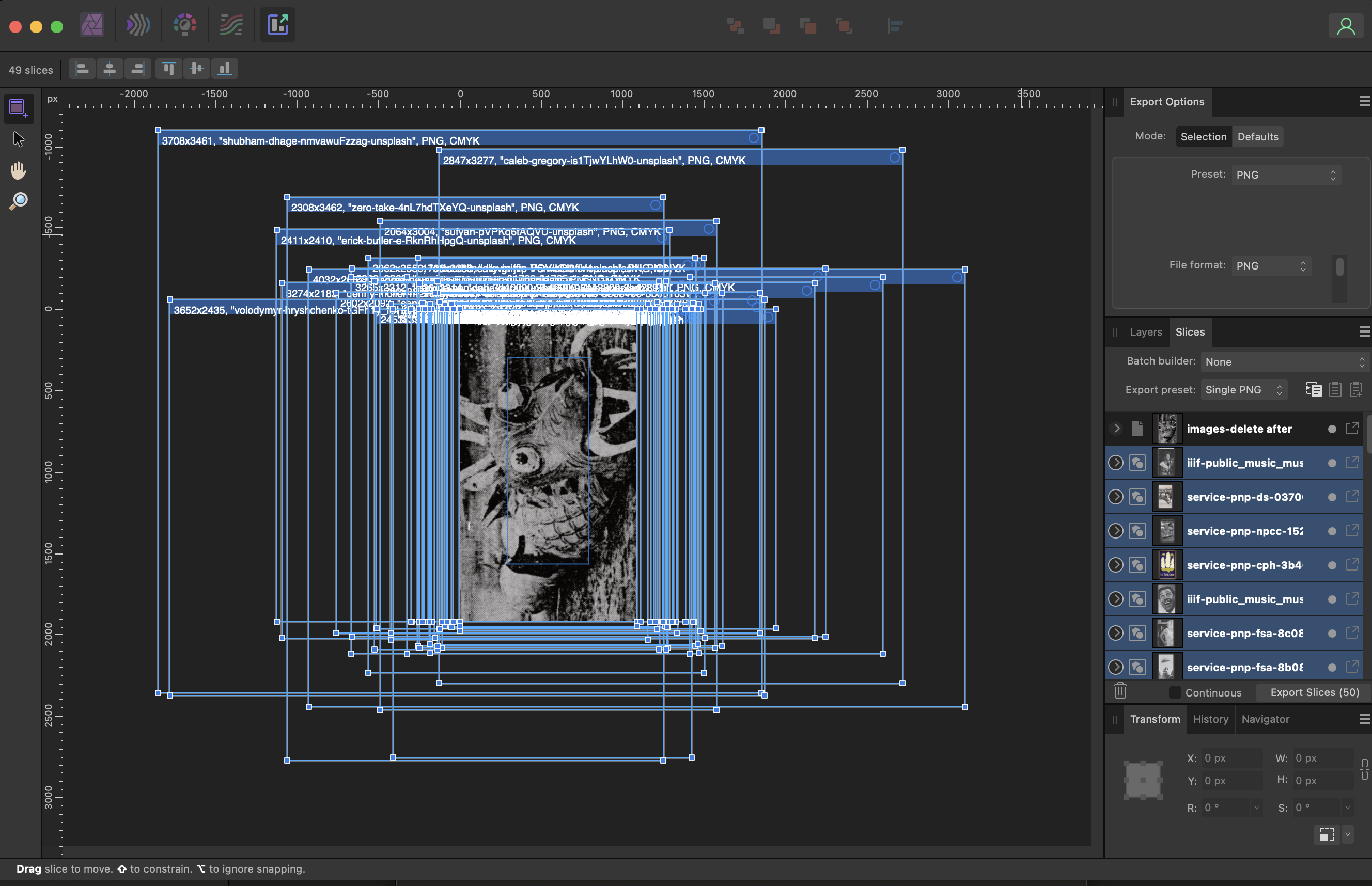Image resolution: width=1372 pixels, height=886 pixels.
Task: Set export Mode to Selection
Action: 1204,136
